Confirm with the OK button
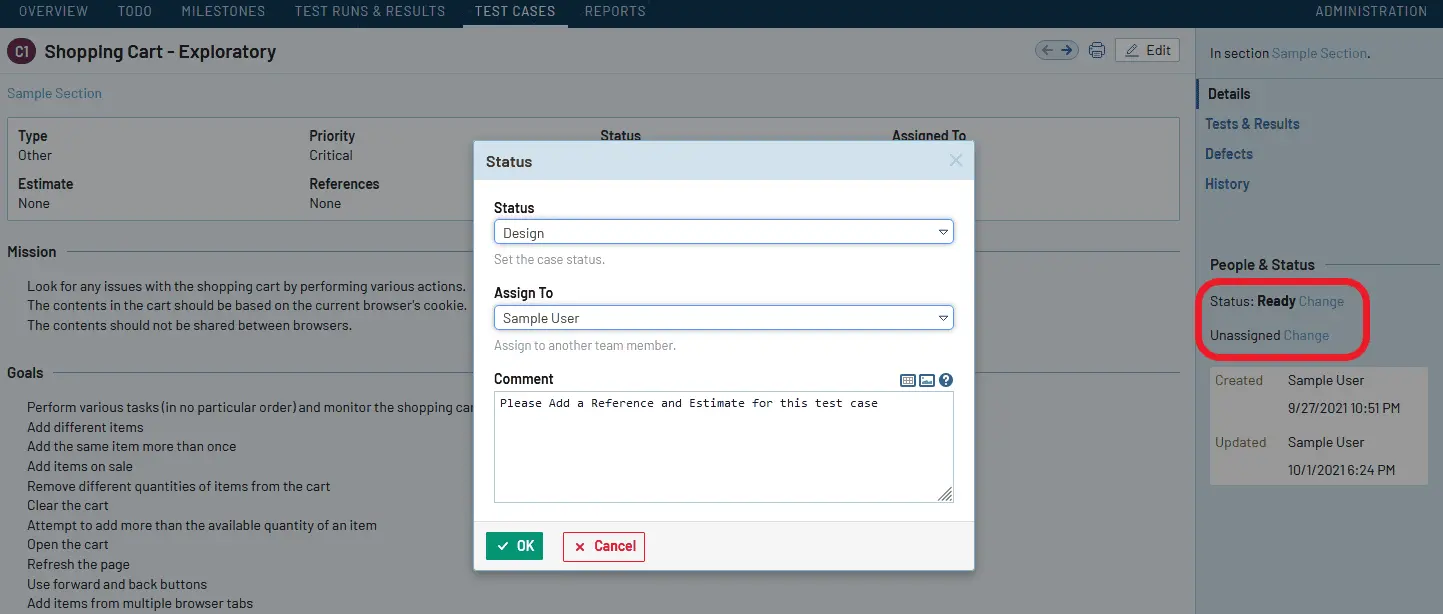The image size is (1443, 614). 514,546
